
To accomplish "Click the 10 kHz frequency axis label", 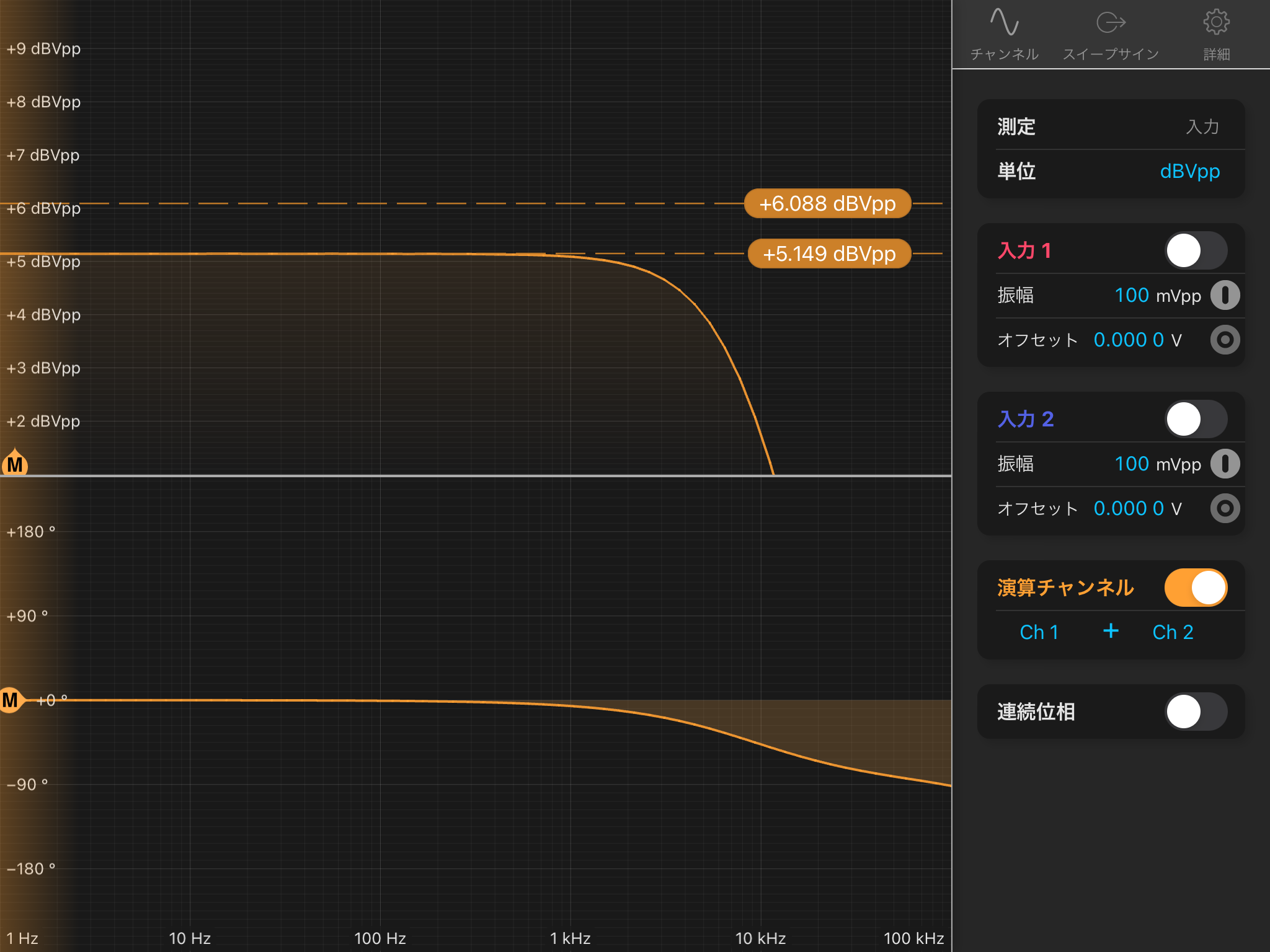I will (x=760, y=938).
